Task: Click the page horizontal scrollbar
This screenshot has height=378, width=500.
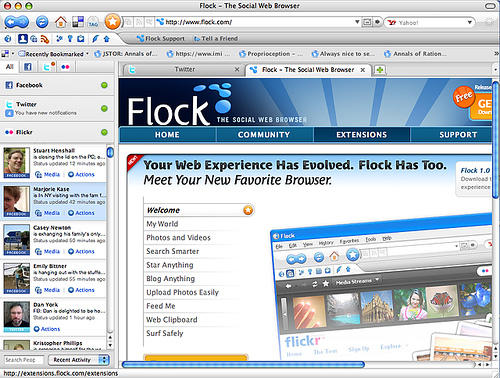Action: [243, 364]
